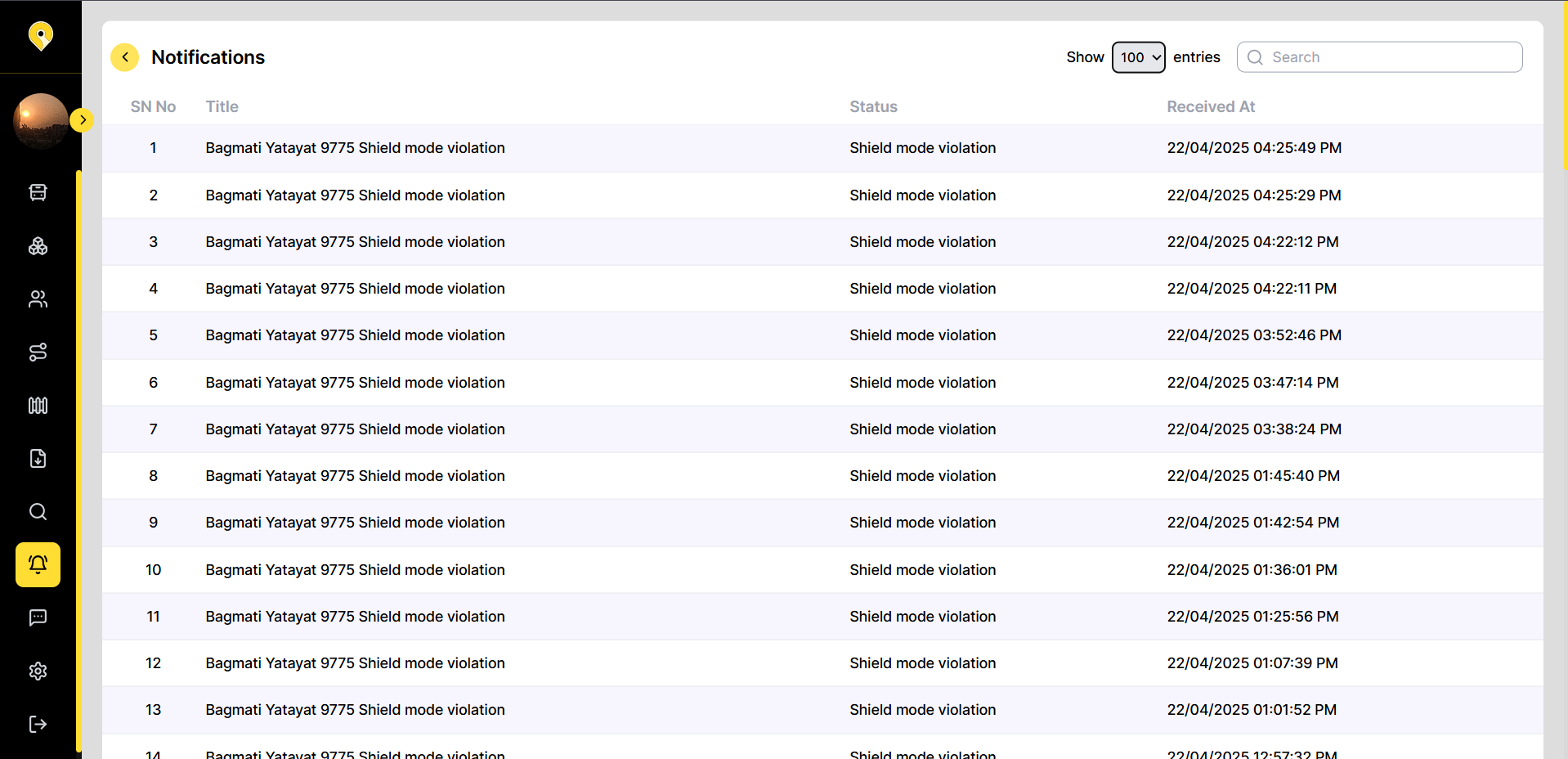Click the search magnifier in search box
This screenshot has width=1568, height=759.
pos(1255,57)
